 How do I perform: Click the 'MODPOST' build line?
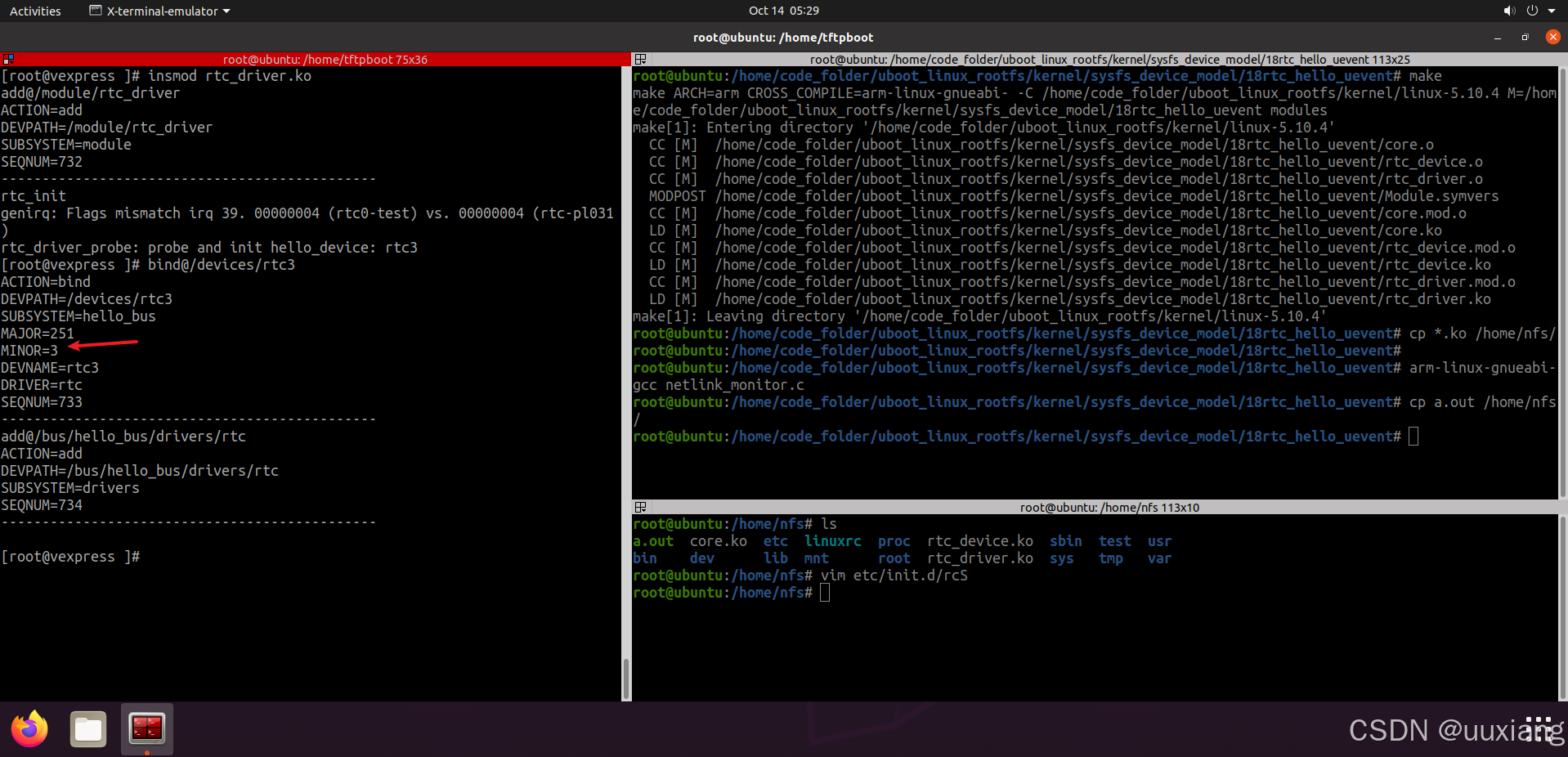[1074, 196]
